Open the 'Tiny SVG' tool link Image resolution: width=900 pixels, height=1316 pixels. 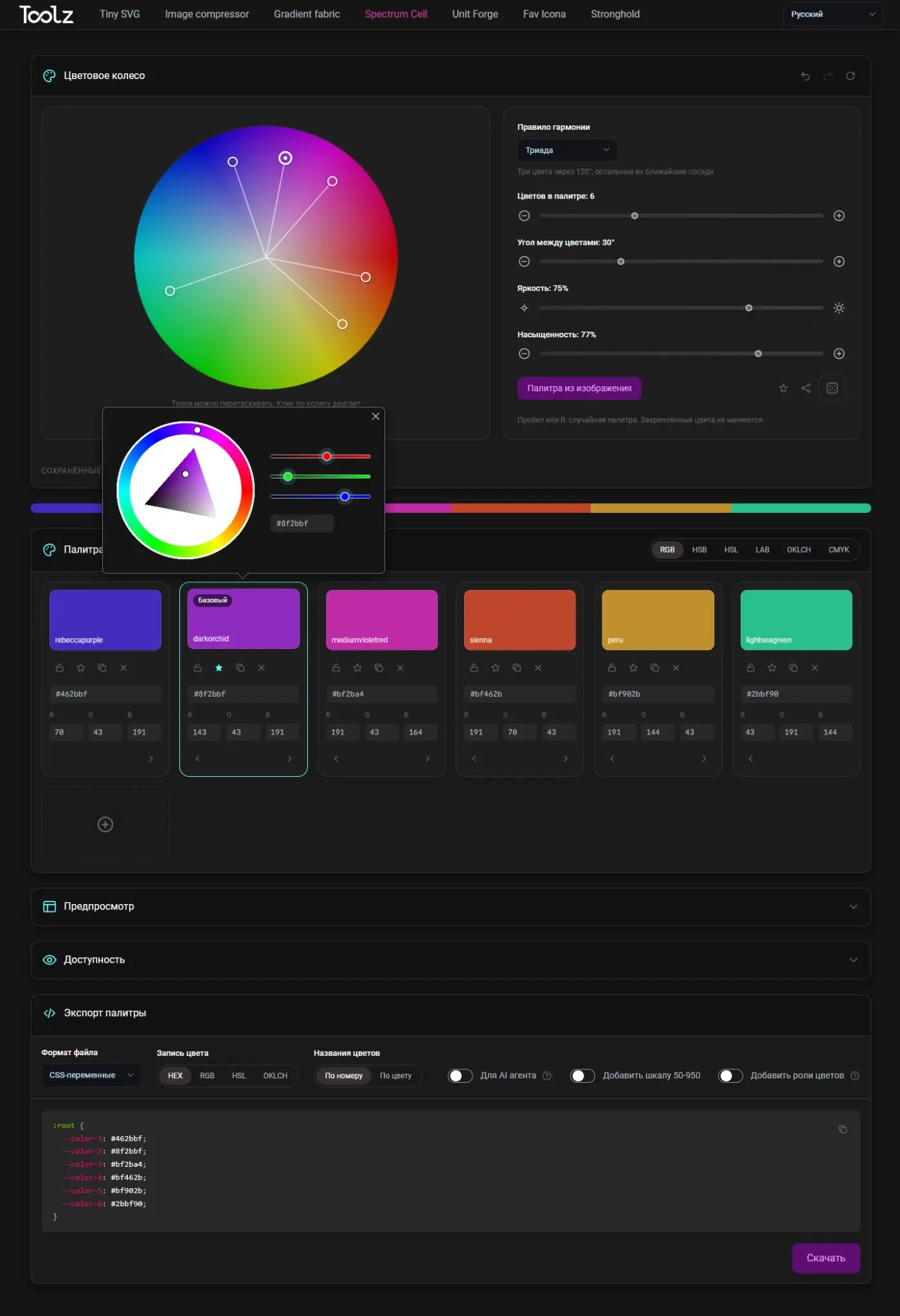[x=120, y=14]
